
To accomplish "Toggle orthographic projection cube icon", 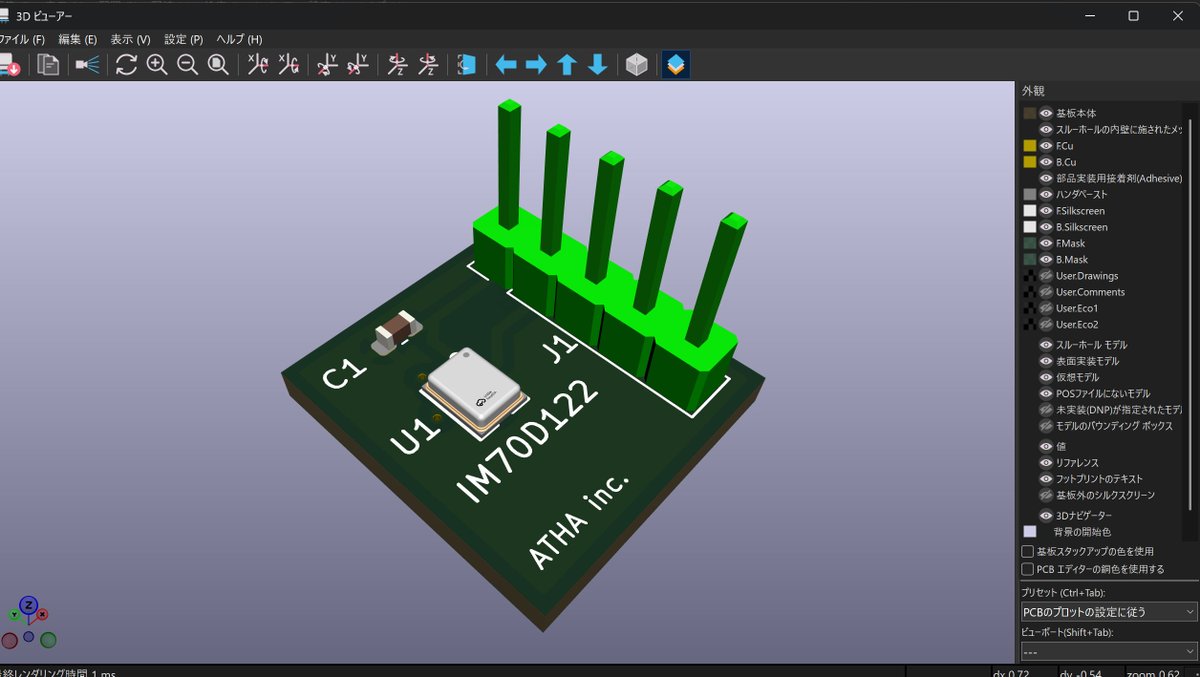I will pos(636,65).
